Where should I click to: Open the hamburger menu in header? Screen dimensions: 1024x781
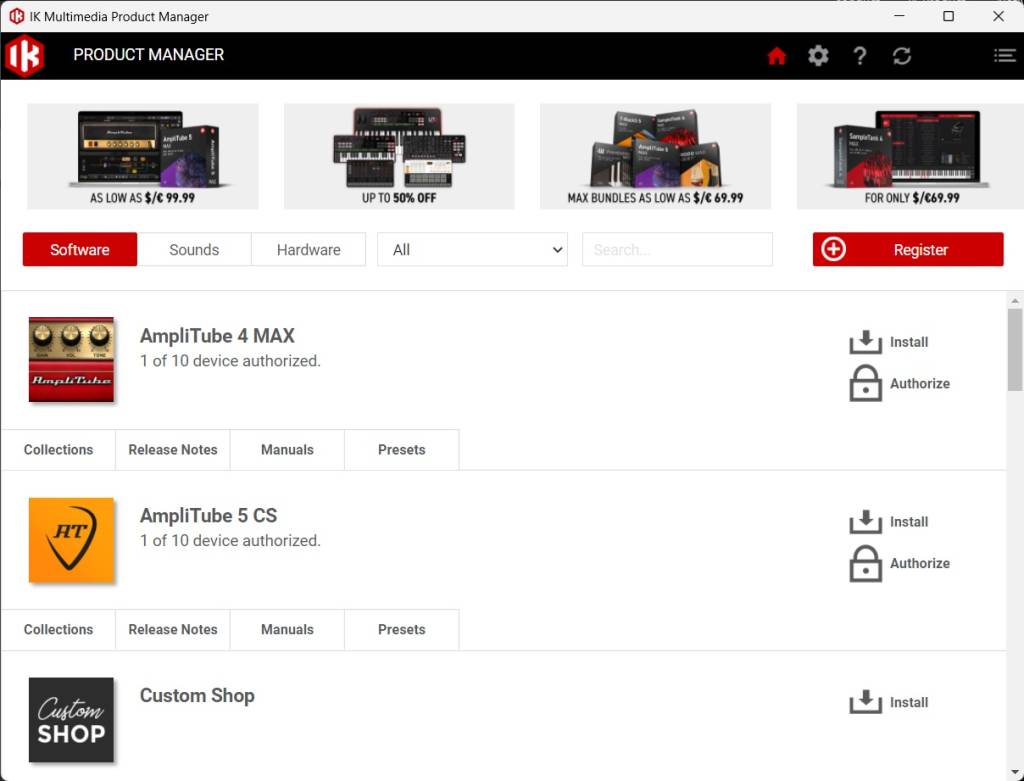(1004, 56)
